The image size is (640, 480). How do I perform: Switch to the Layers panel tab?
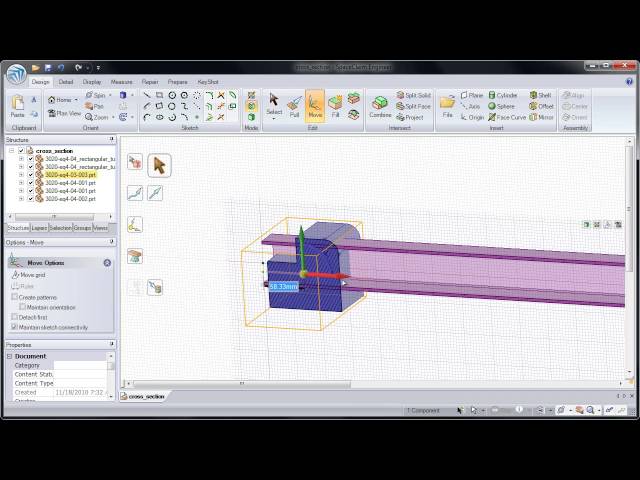[x=40, y=228]
